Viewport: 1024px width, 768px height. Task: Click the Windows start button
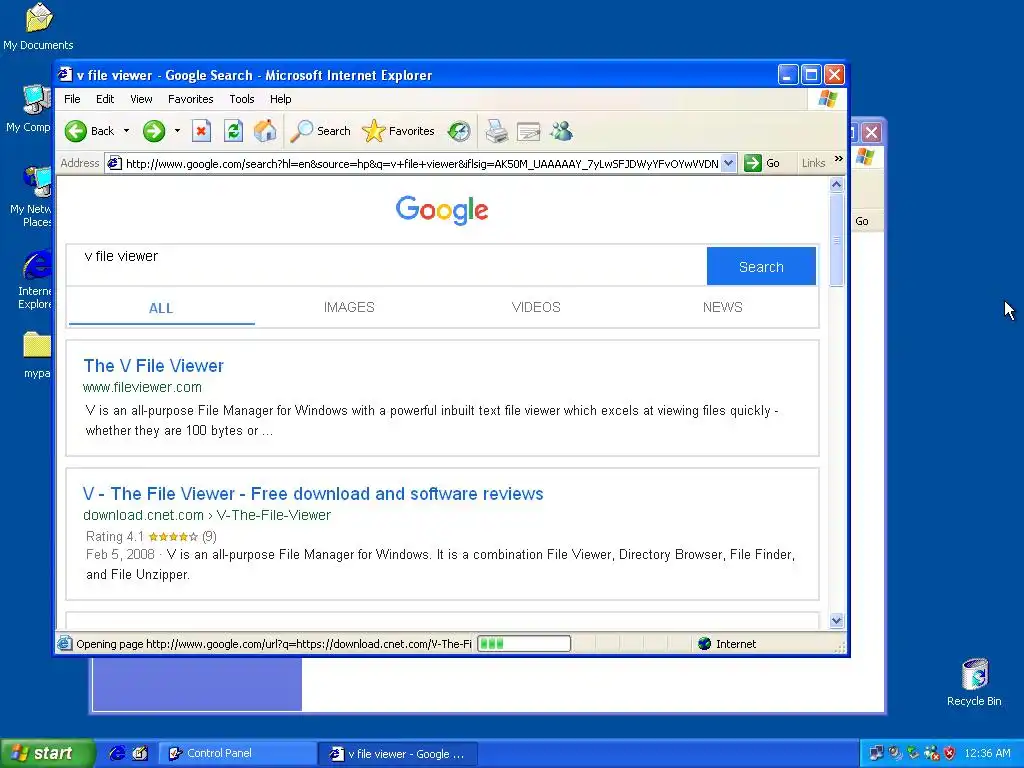coord(47,754)
